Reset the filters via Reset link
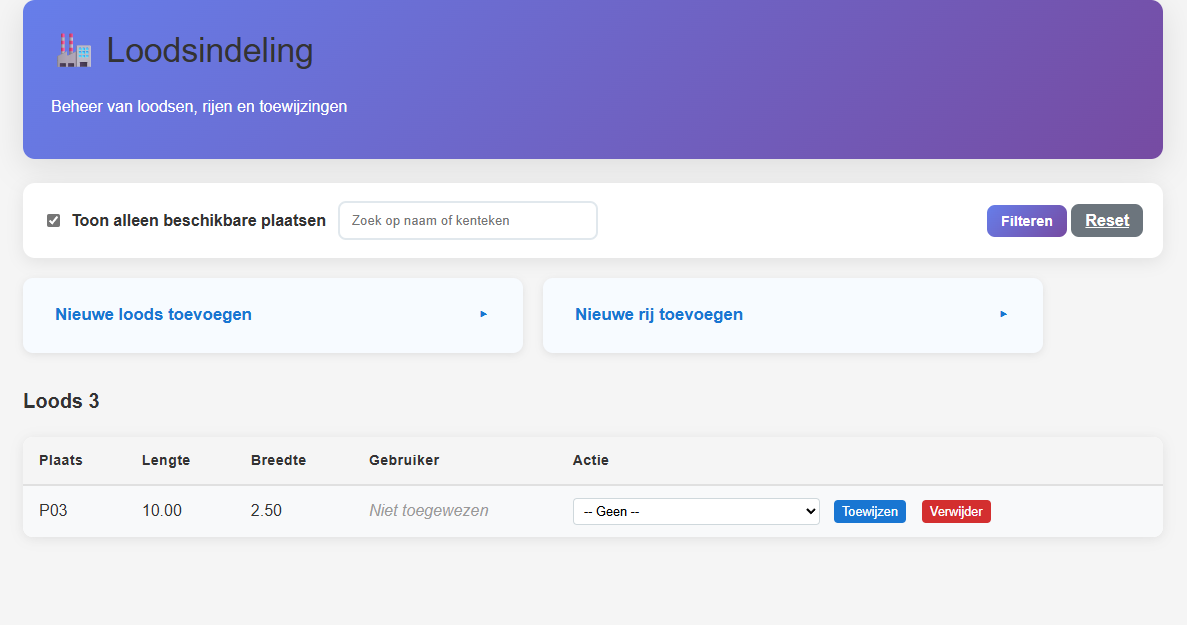1187x625 pixels. click(1107, 220)
